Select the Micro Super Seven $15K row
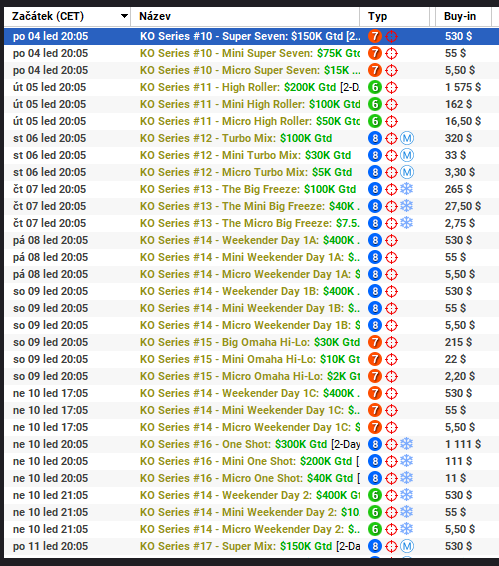 251,70
